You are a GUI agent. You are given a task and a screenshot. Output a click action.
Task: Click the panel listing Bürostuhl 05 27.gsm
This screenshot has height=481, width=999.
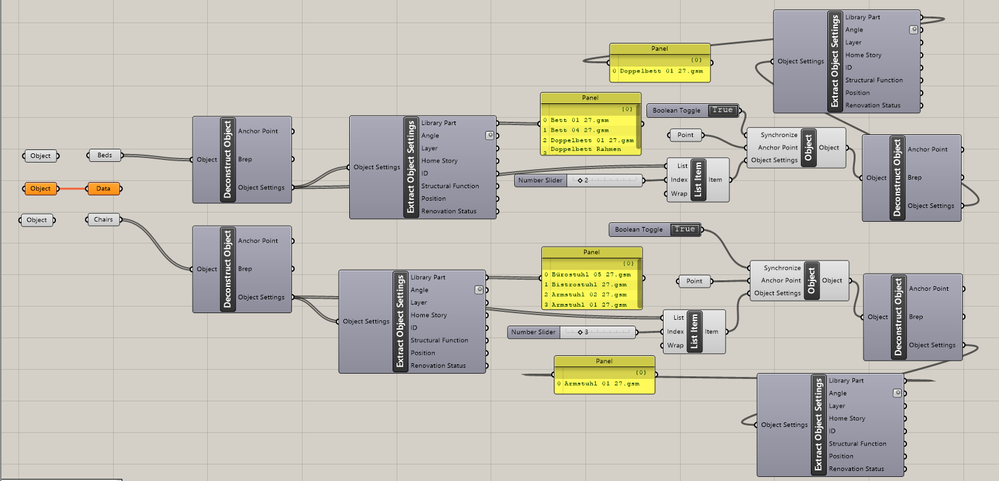pos(592,278)
